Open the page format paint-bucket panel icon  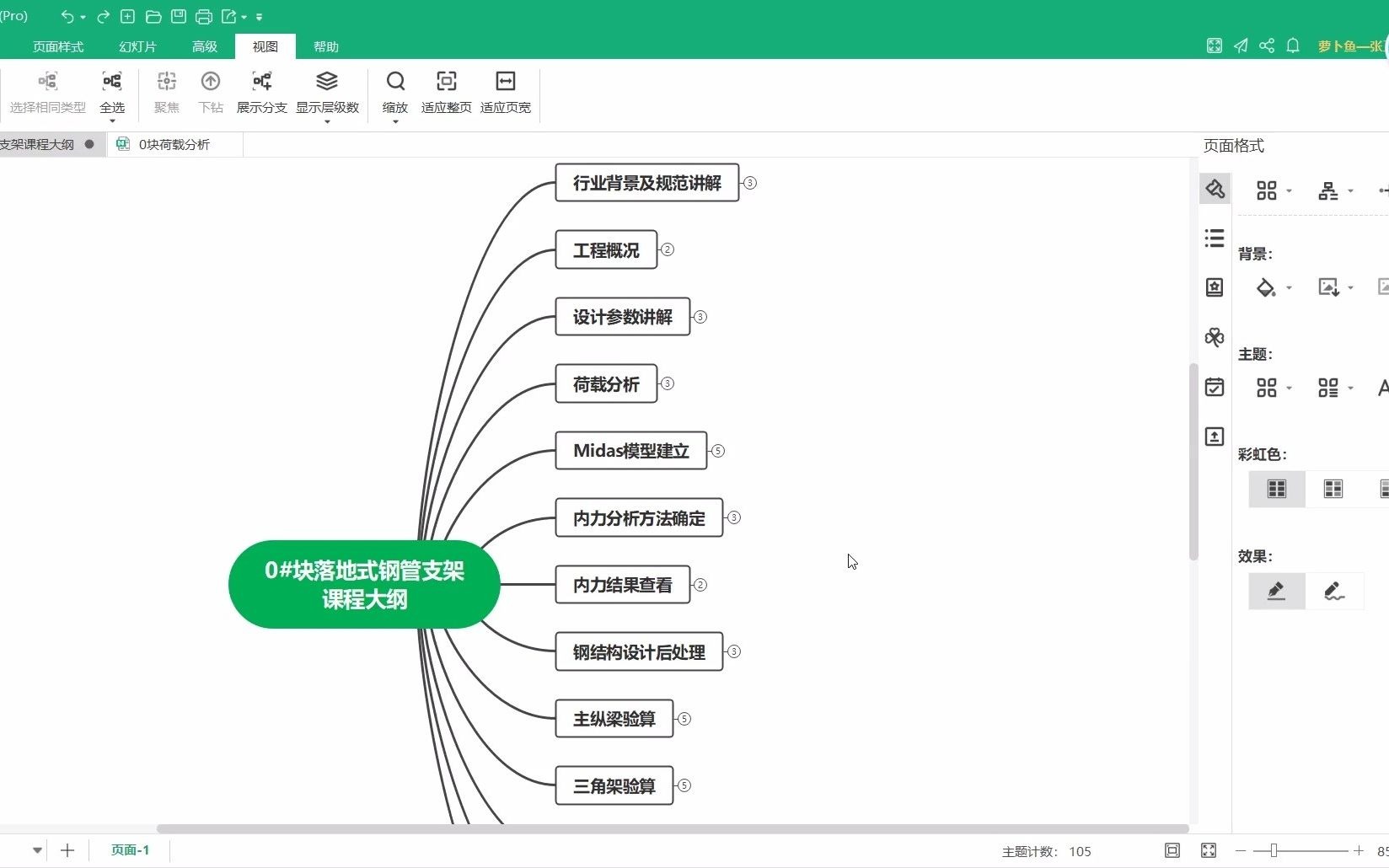1215,189
